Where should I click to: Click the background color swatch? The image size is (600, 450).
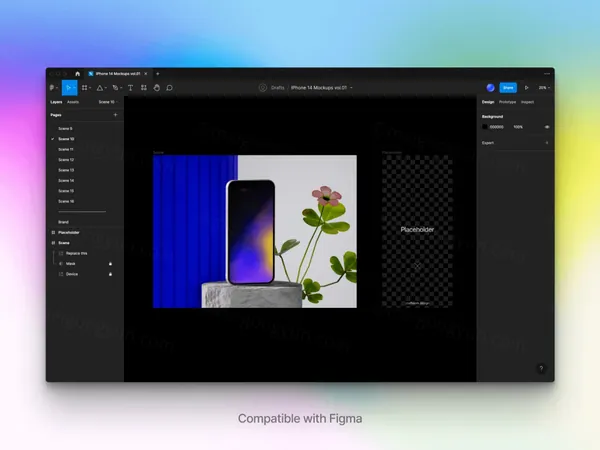click(x=486, y=127)
